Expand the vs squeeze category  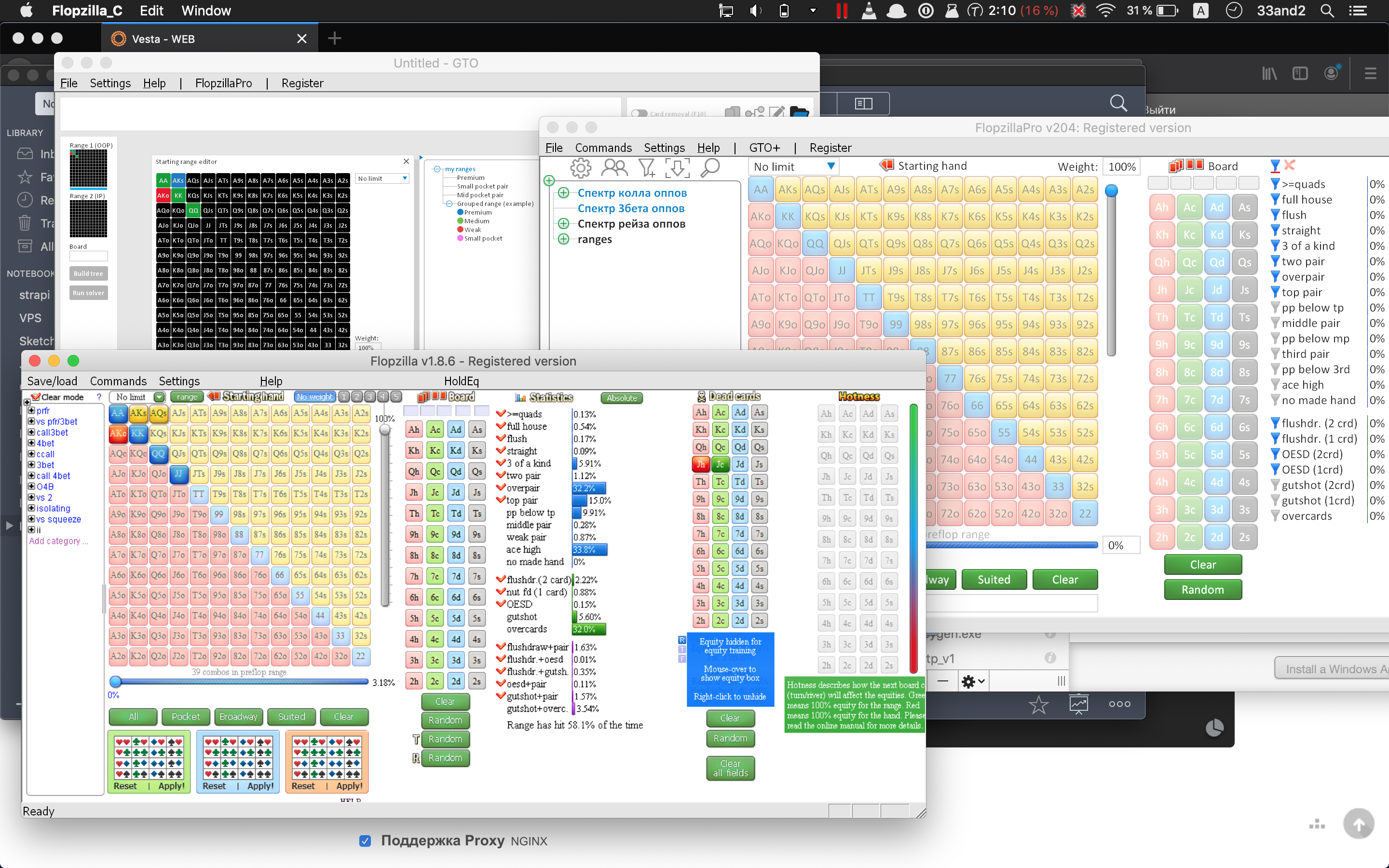[31, 519]
